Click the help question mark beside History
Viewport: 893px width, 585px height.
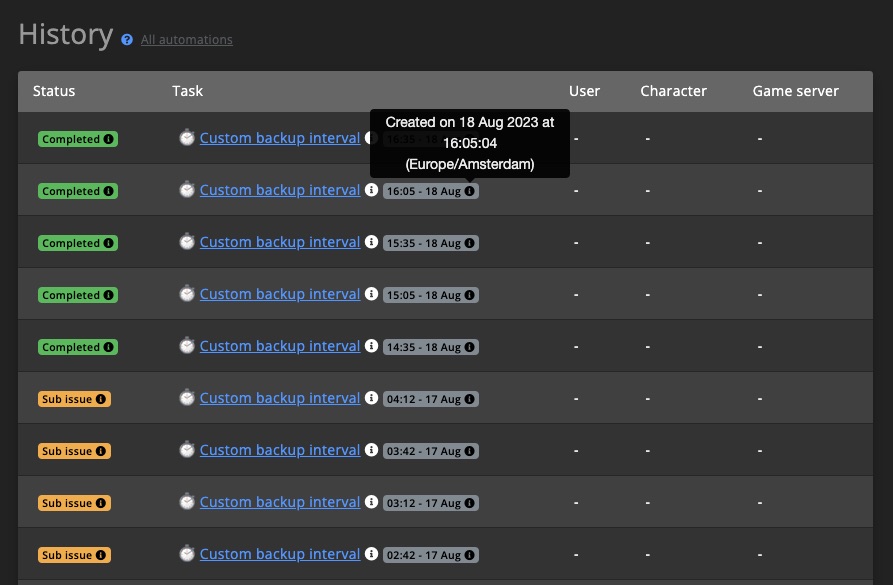click(x=126, y=40)
